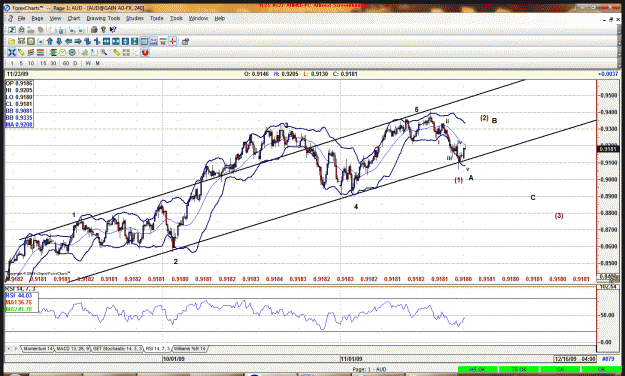Click the horizontal expand chart icon
The height and width of the screenshot is (376, 625).
pyautogui.click(x=106, y=41)
